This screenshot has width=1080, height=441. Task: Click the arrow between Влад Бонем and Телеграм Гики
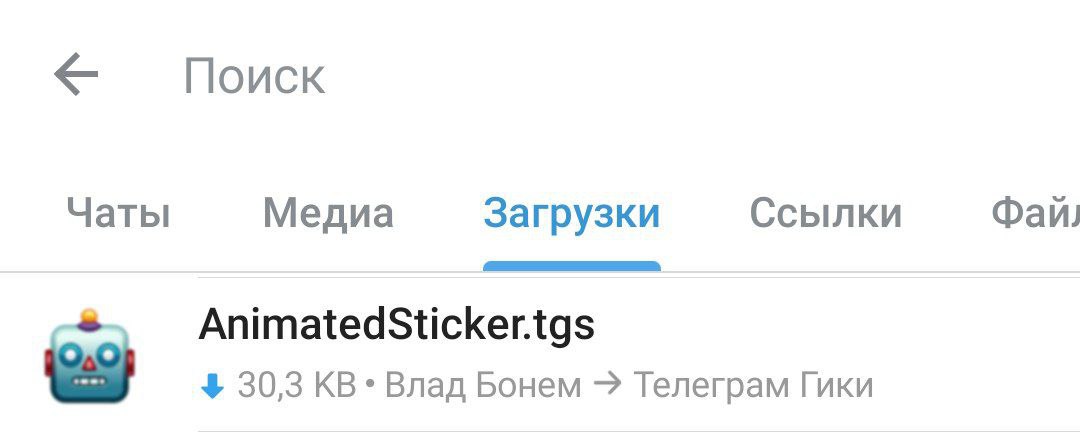[607, 385]
